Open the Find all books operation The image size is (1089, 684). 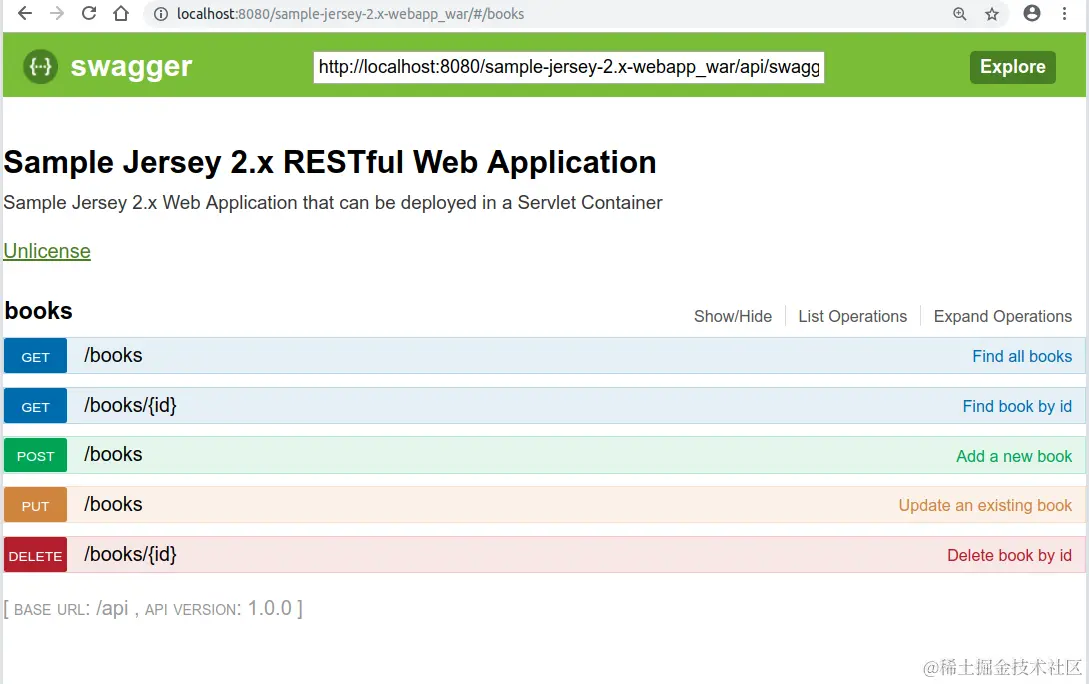pyautogui.click(x=1022, y=356)
